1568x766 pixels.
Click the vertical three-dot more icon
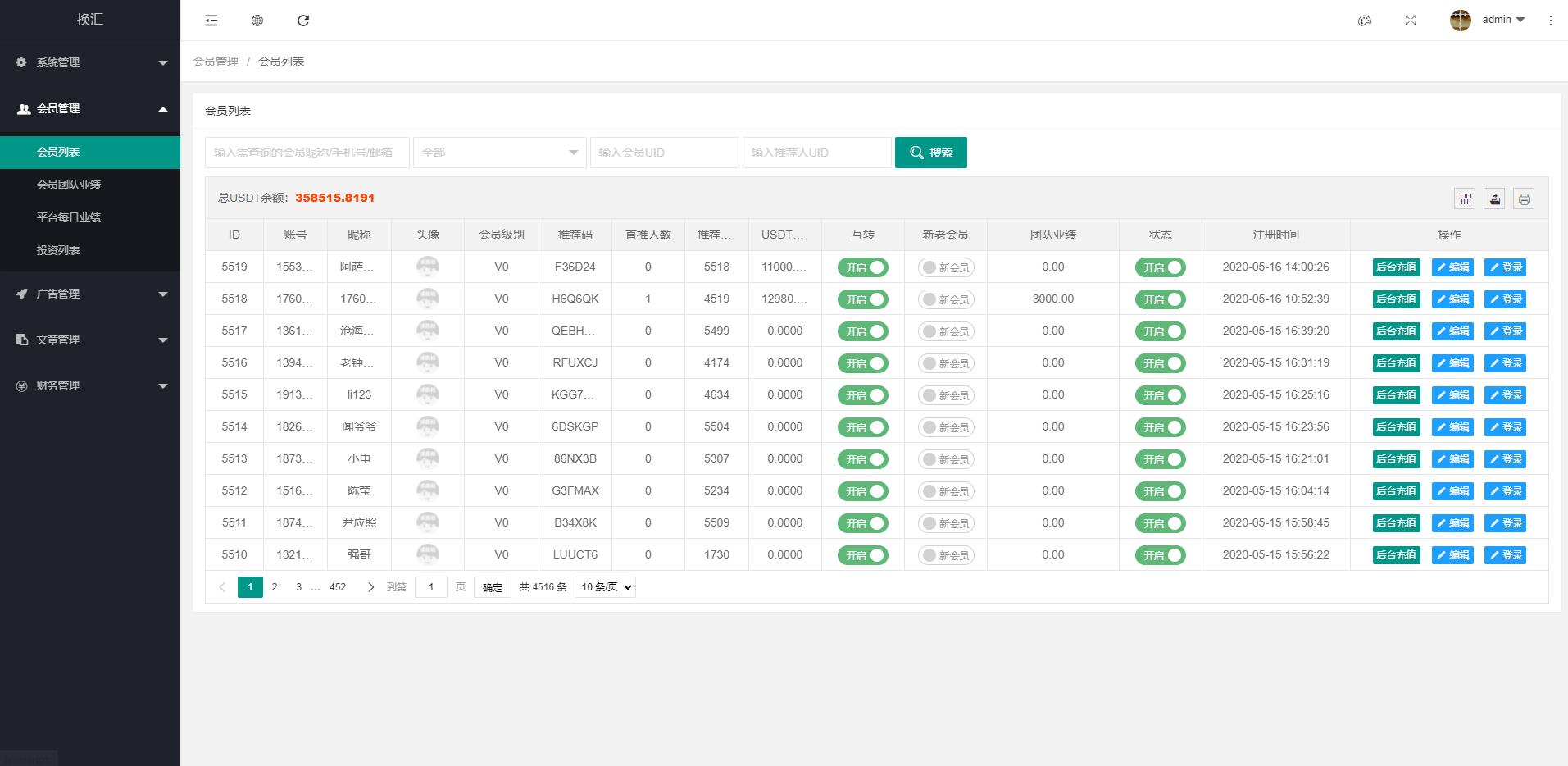pos(1551,21)
